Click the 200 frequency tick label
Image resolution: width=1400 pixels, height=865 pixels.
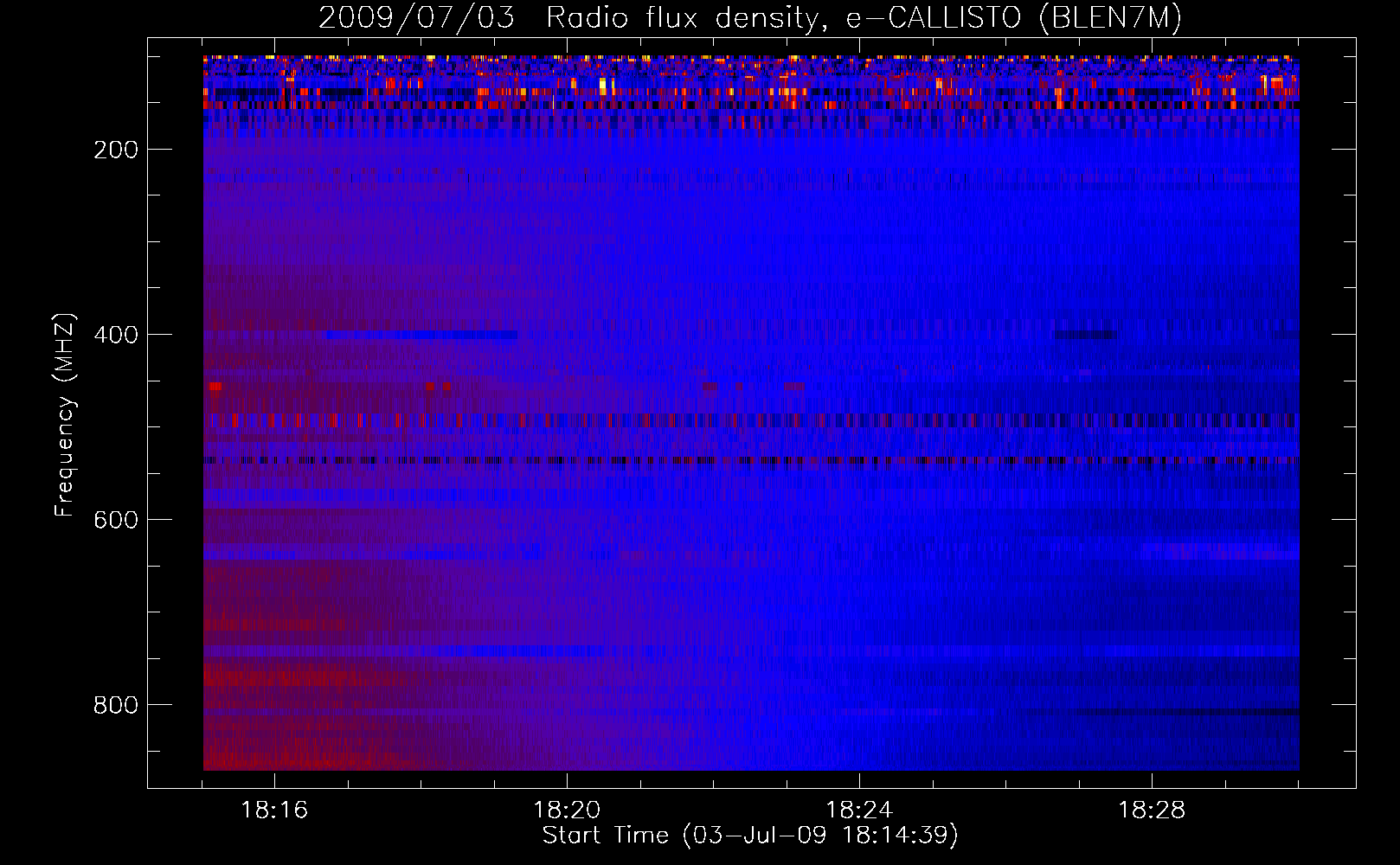[x=116, y=150]
